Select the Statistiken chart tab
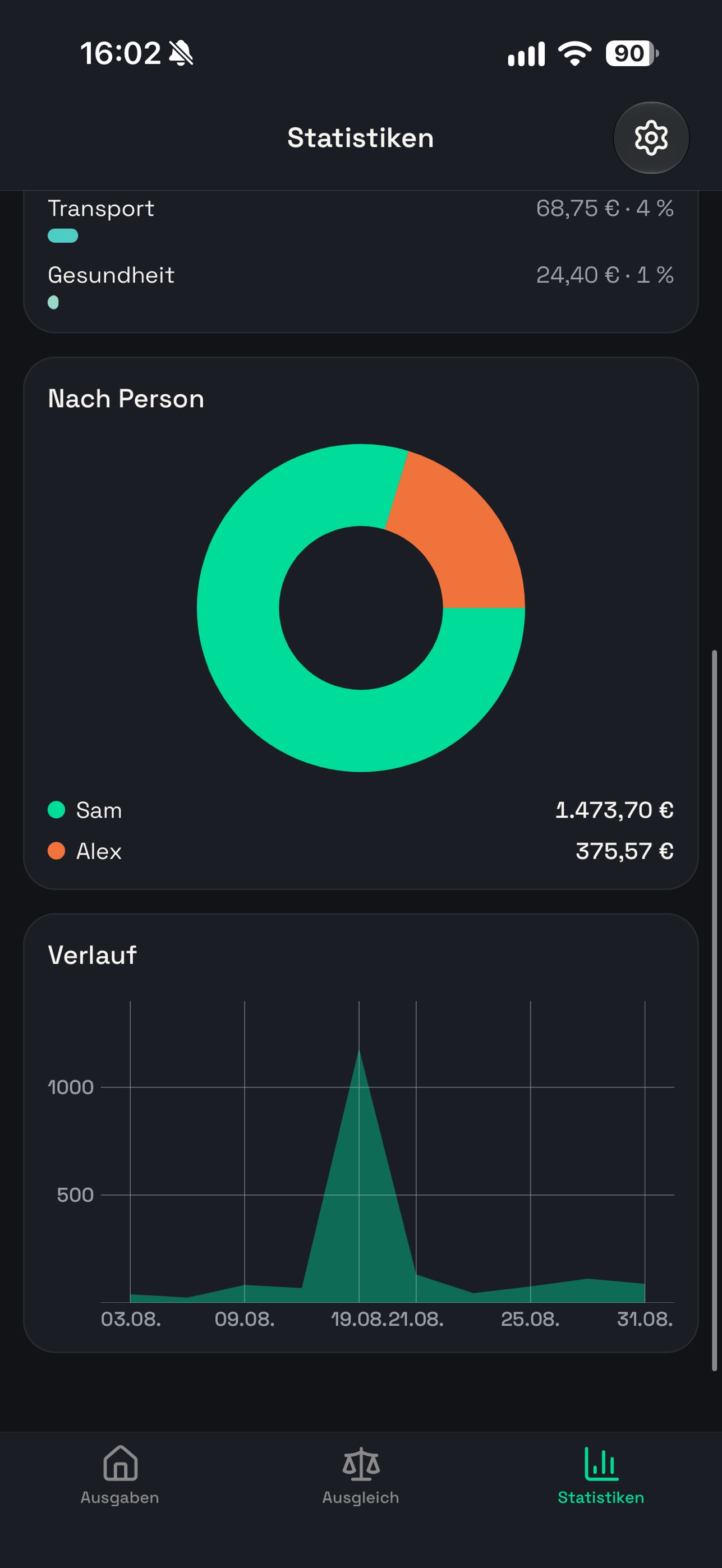The width and height of the screenshot is (722, 1568). 601,1475
